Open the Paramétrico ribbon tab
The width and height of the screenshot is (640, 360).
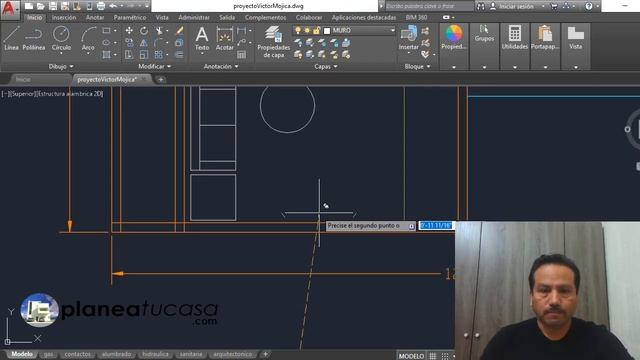(x=130, y=18)
